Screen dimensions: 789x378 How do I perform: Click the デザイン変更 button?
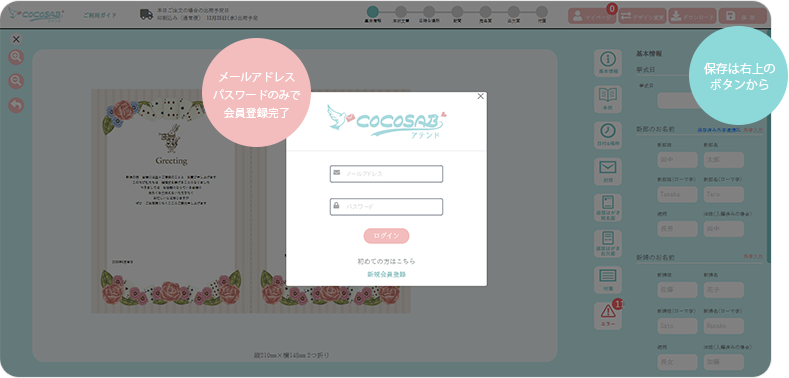[643, 16]
